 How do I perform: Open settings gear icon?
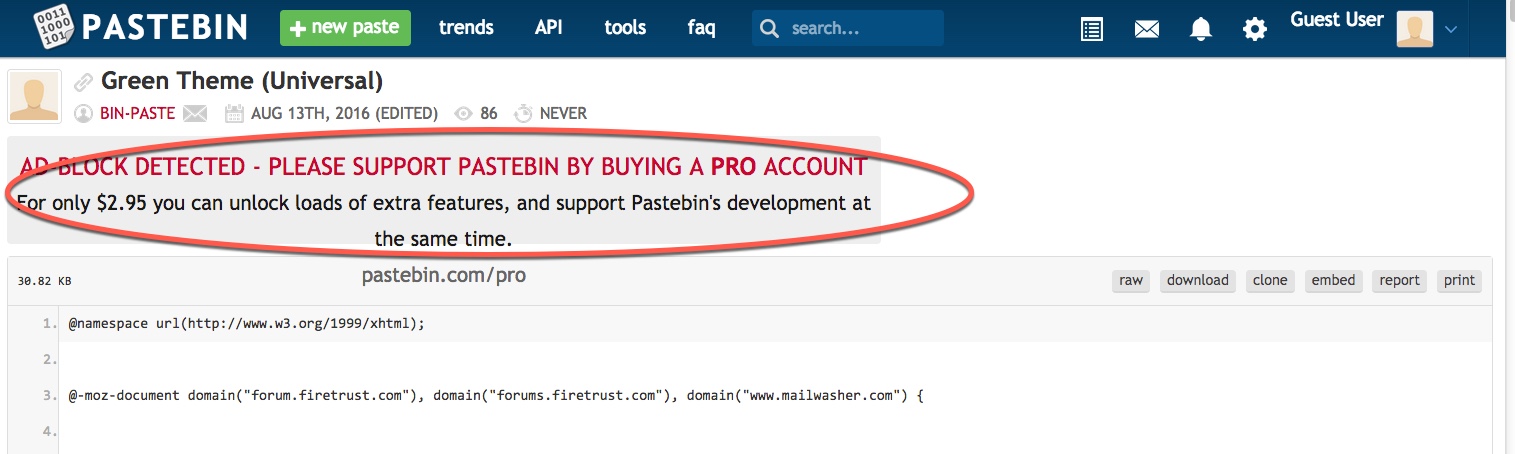[1254, 29]
